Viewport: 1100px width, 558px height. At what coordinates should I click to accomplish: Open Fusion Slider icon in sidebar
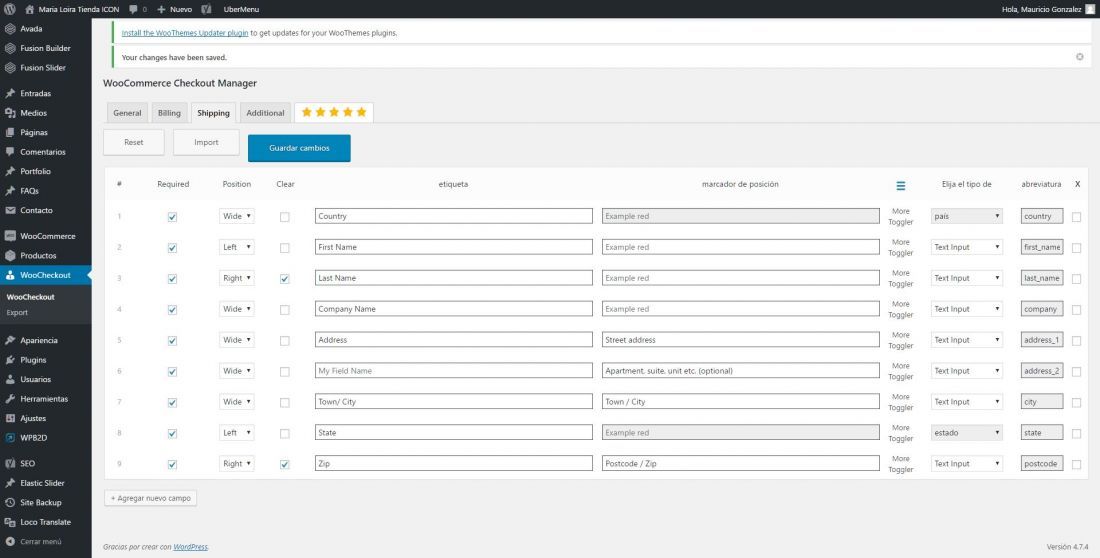point(10,68)
